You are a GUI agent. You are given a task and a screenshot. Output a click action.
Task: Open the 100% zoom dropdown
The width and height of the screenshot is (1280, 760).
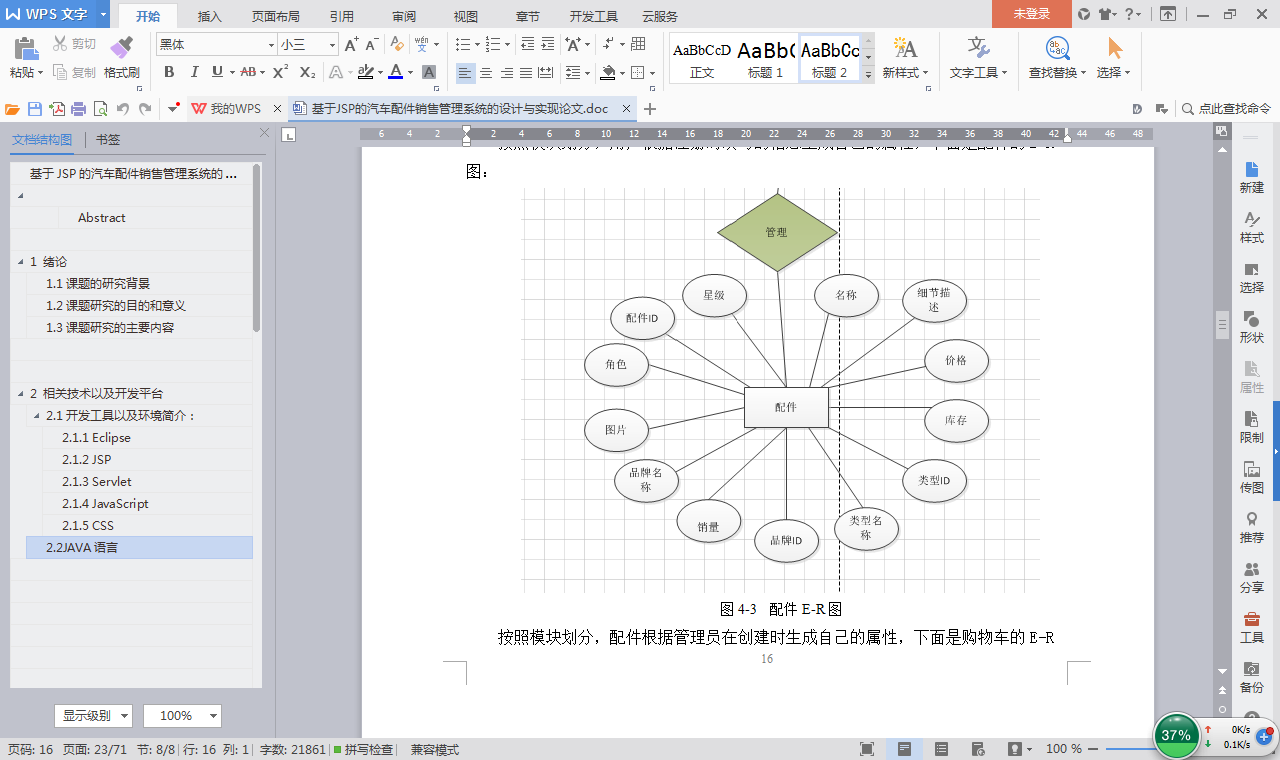(x=182, y=716)
